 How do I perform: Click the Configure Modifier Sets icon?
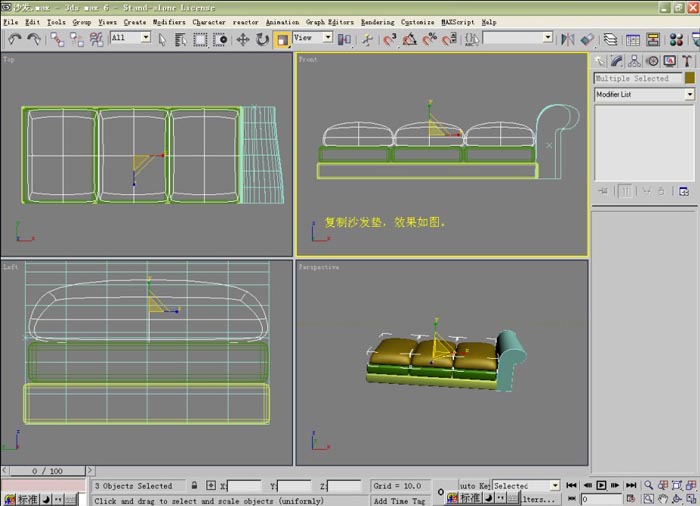pos(683,192)
